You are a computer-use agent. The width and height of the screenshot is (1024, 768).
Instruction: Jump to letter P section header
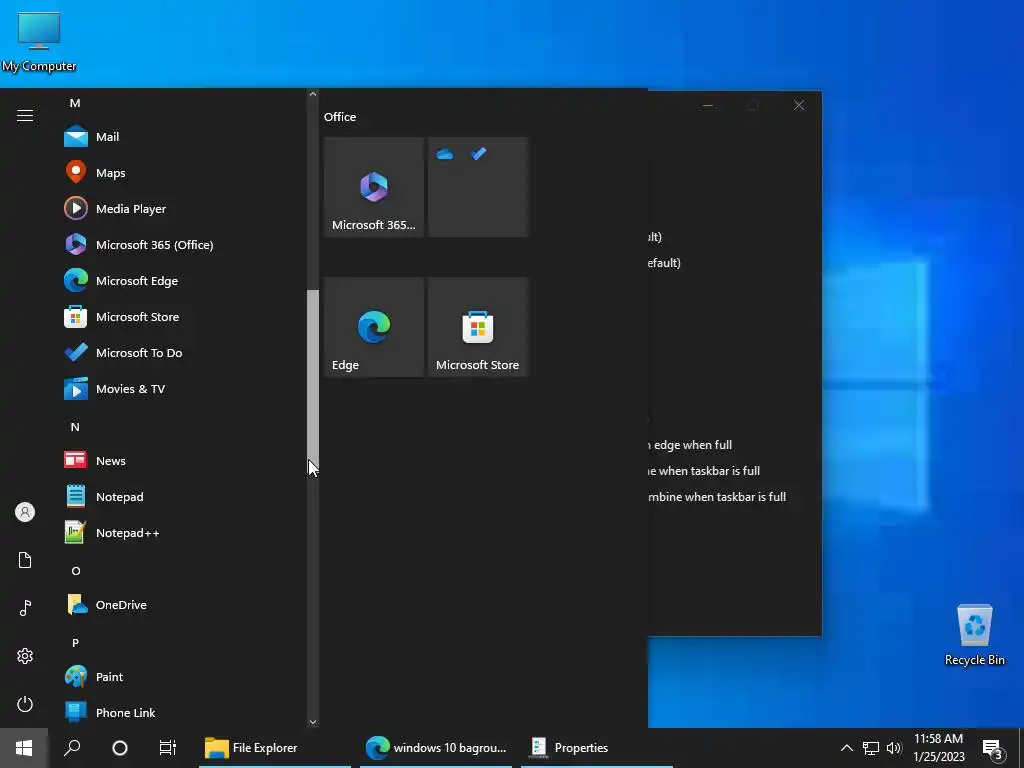(75, 643)
